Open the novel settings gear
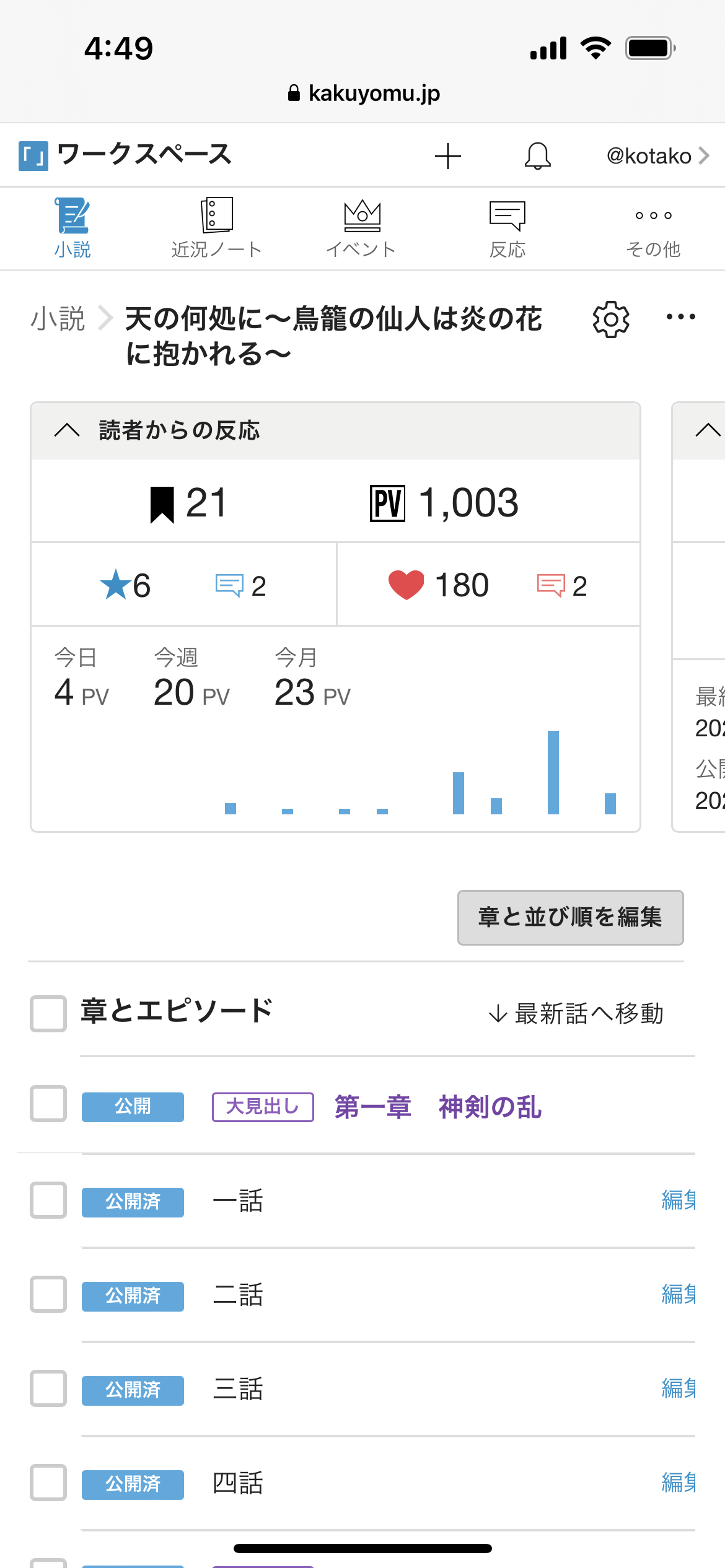725x1568 pixels. coord(611,320)
